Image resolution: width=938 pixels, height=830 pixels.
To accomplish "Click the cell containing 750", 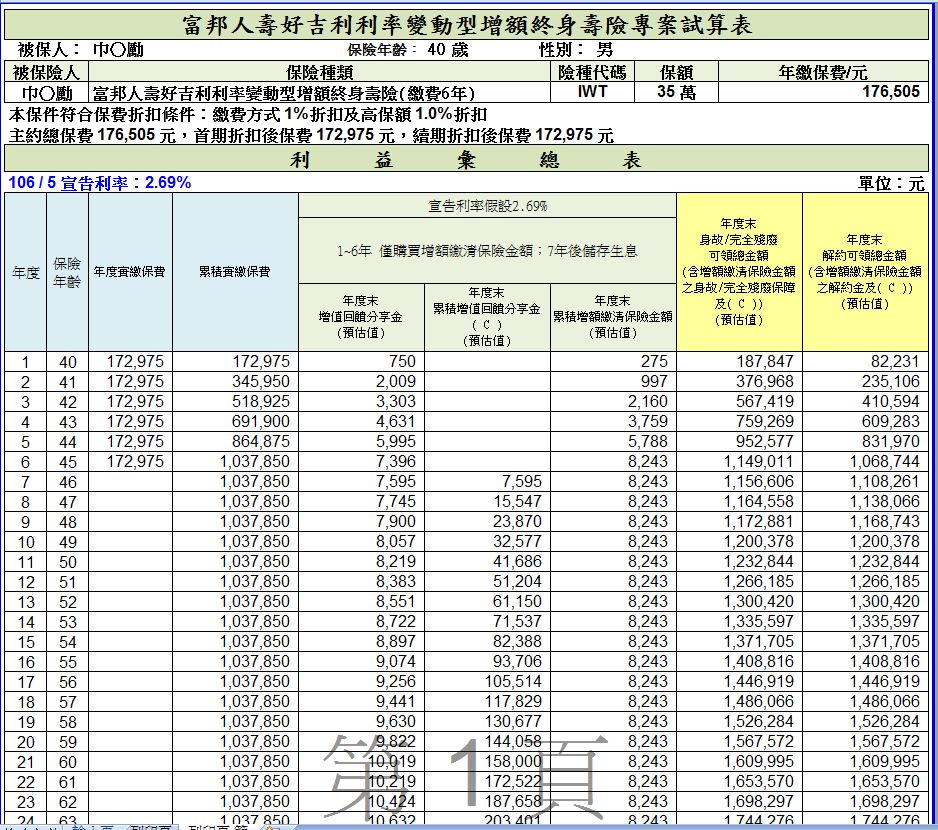I will pos(361,361).
